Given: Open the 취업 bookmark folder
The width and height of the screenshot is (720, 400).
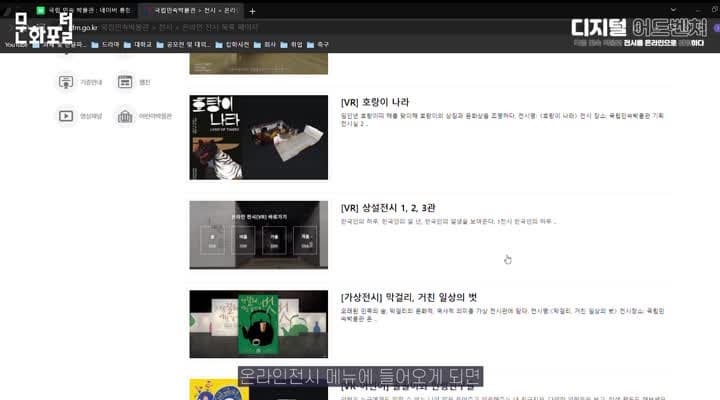Looking at the screenshot, I should 292,45.
